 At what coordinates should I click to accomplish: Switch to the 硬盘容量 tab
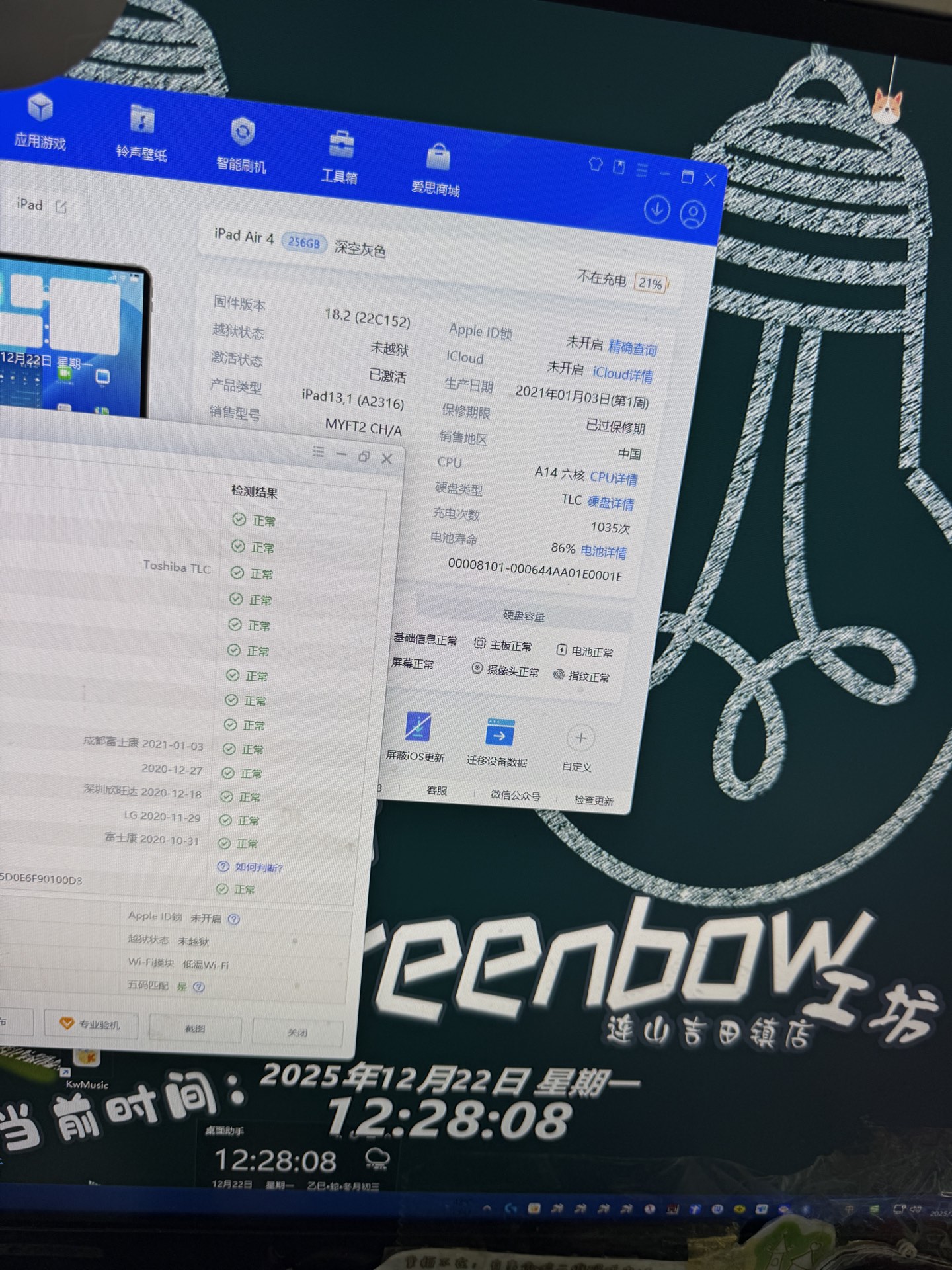[524, 616]
